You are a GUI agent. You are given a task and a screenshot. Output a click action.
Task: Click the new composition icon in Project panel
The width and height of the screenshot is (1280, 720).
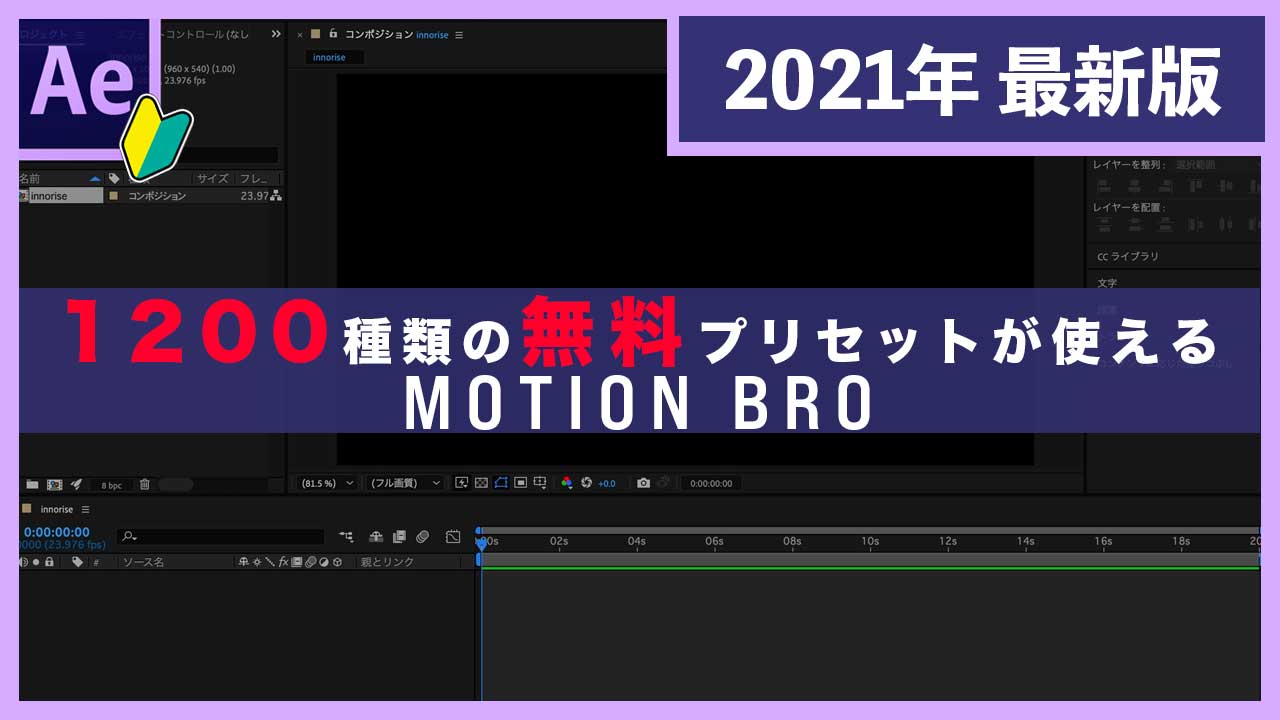(x=54, y=484)
